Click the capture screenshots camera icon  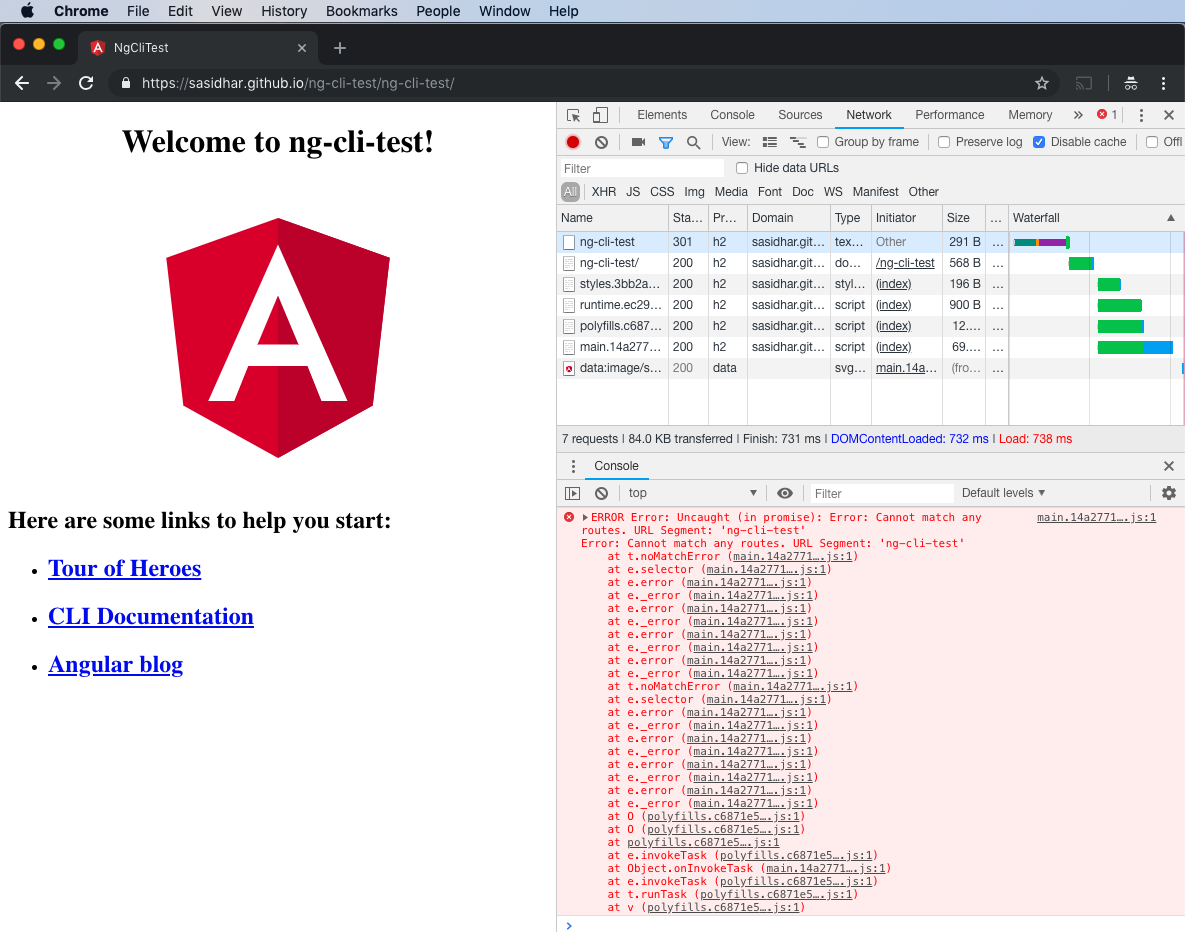tap(639, 142)
